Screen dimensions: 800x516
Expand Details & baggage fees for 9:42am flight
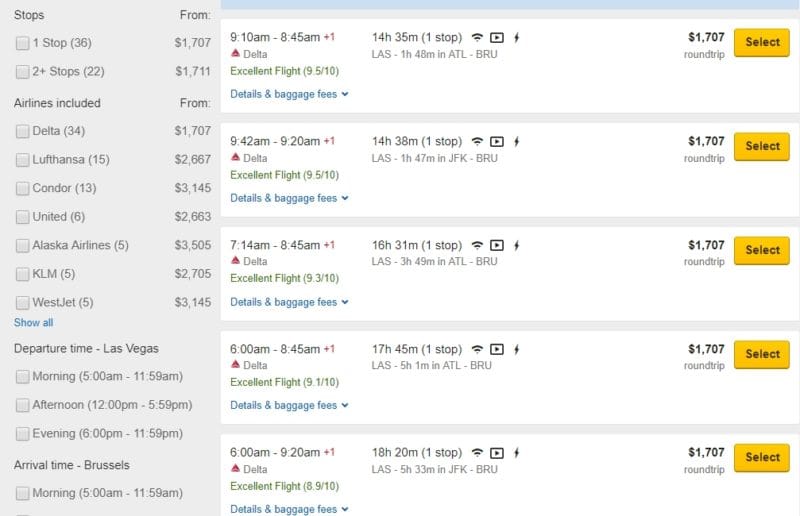point(289,198)
